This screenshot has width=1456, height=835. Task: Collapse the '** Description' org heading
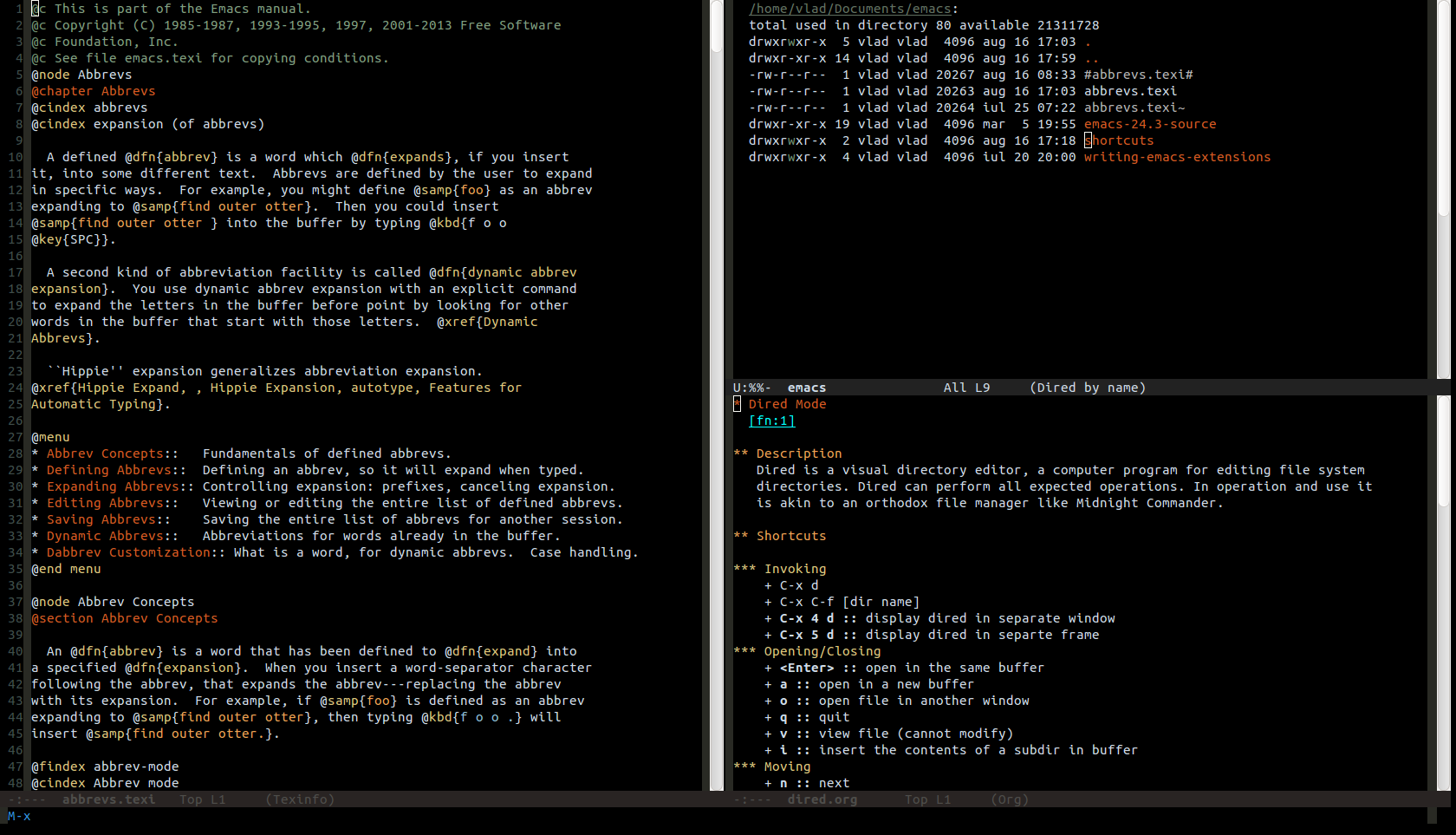pyautogui.click(x=788, y=453)
